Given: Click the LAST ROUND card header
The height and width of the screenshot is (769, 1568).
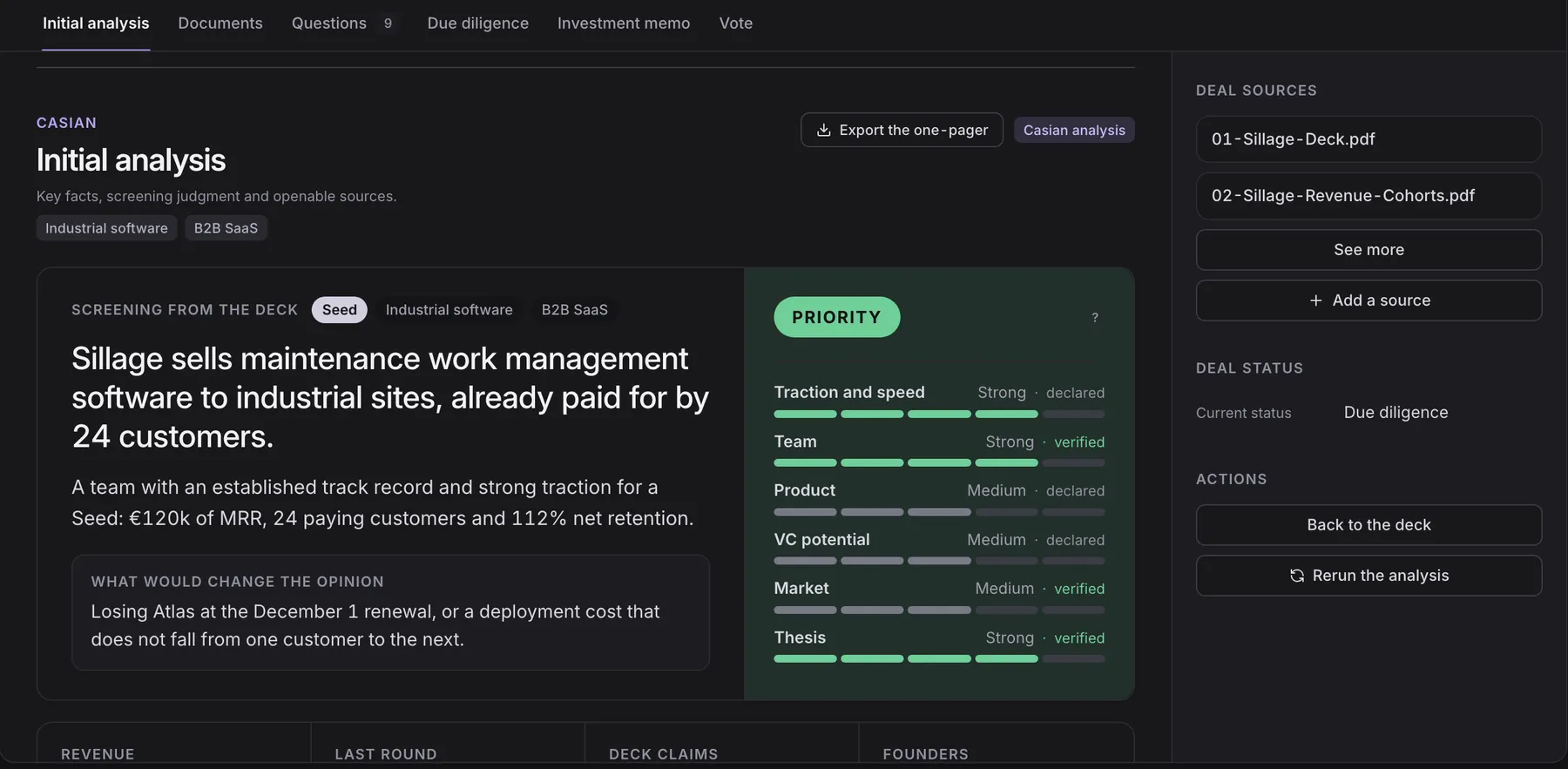Looking at the screenshot, I should click(386, 754).
